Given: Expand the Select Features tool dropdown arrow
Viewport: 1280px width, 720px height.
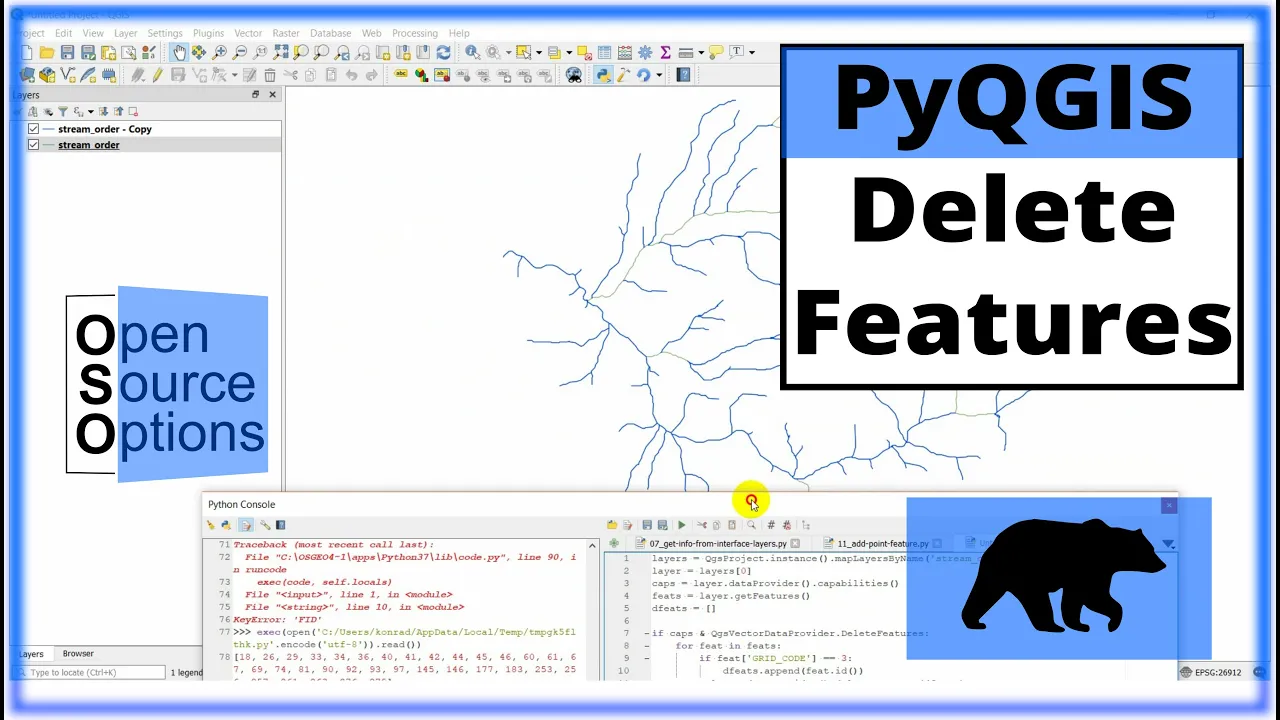Looking at the screenshot, I should tap(539, 52).
